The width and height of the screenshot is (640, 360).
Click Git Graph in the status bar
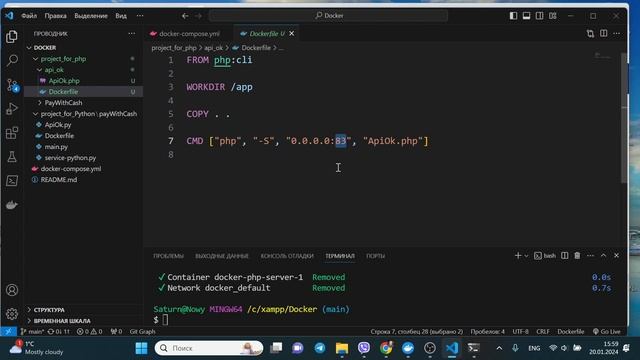pyautogui.click(x=142, y=331)
